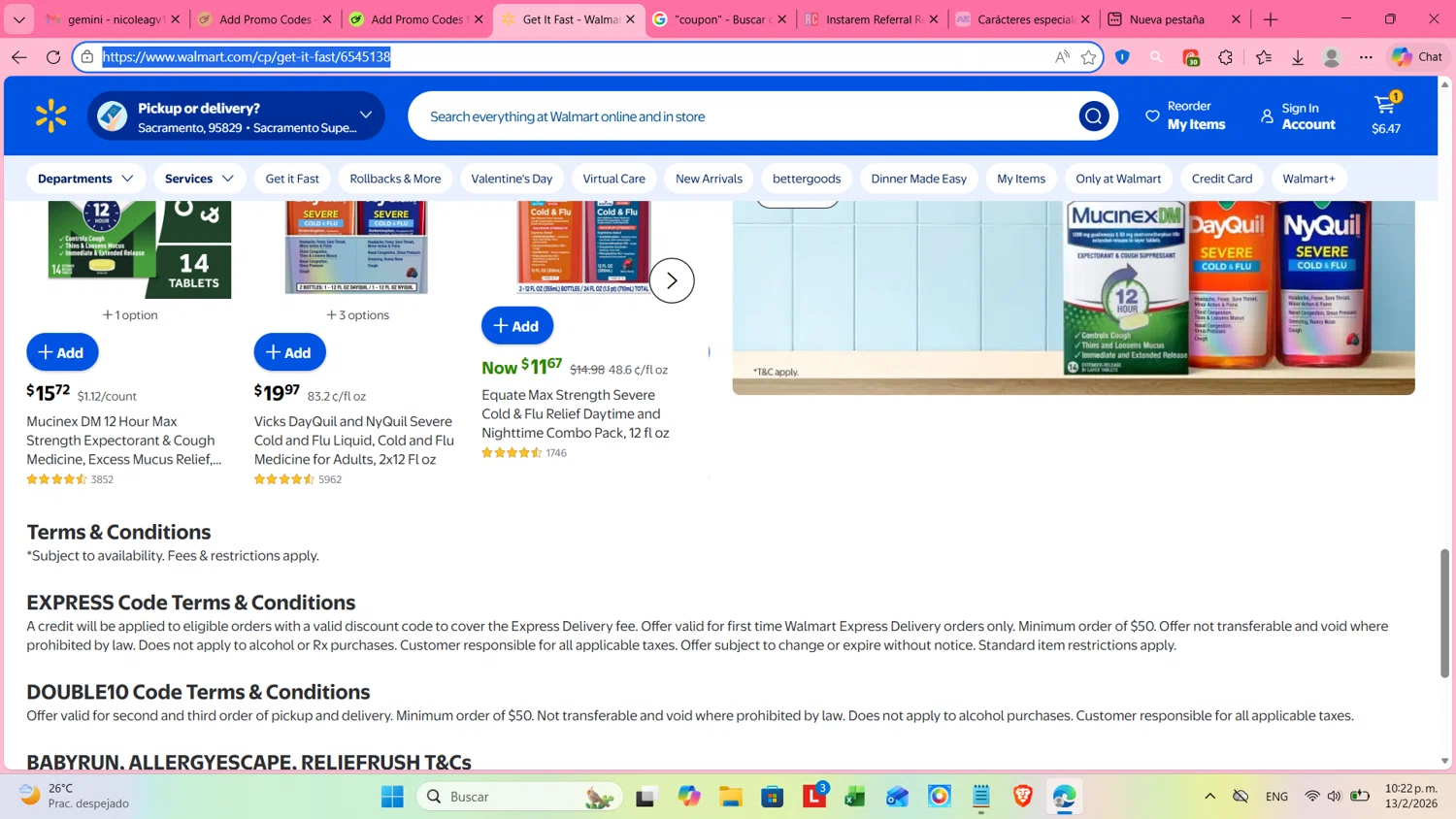Open Equate Max Strength Severe product title
The width and height of the screenshot is (1456, 819).
576,414
